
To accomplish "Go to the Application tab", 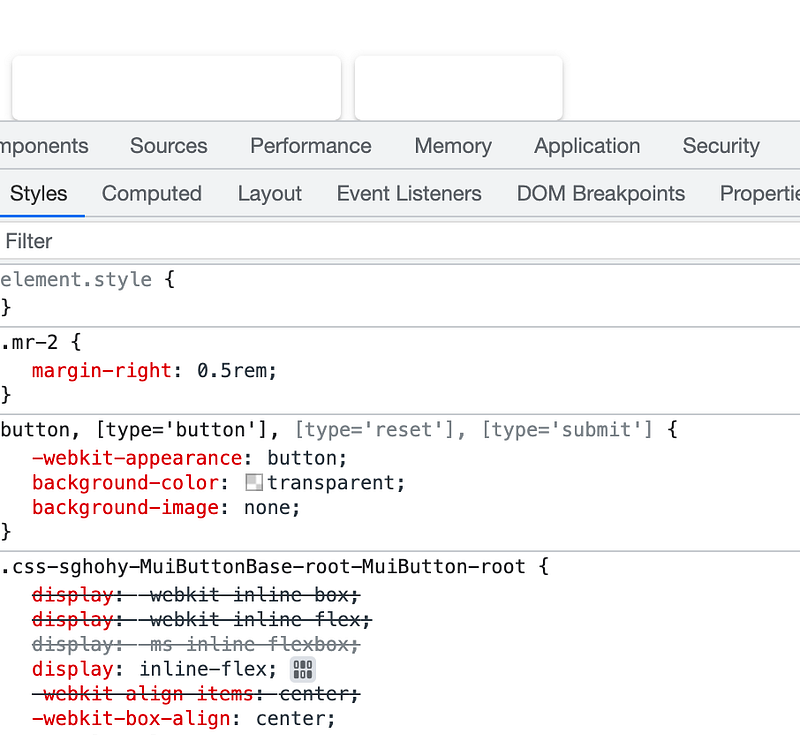I will 587,146.
